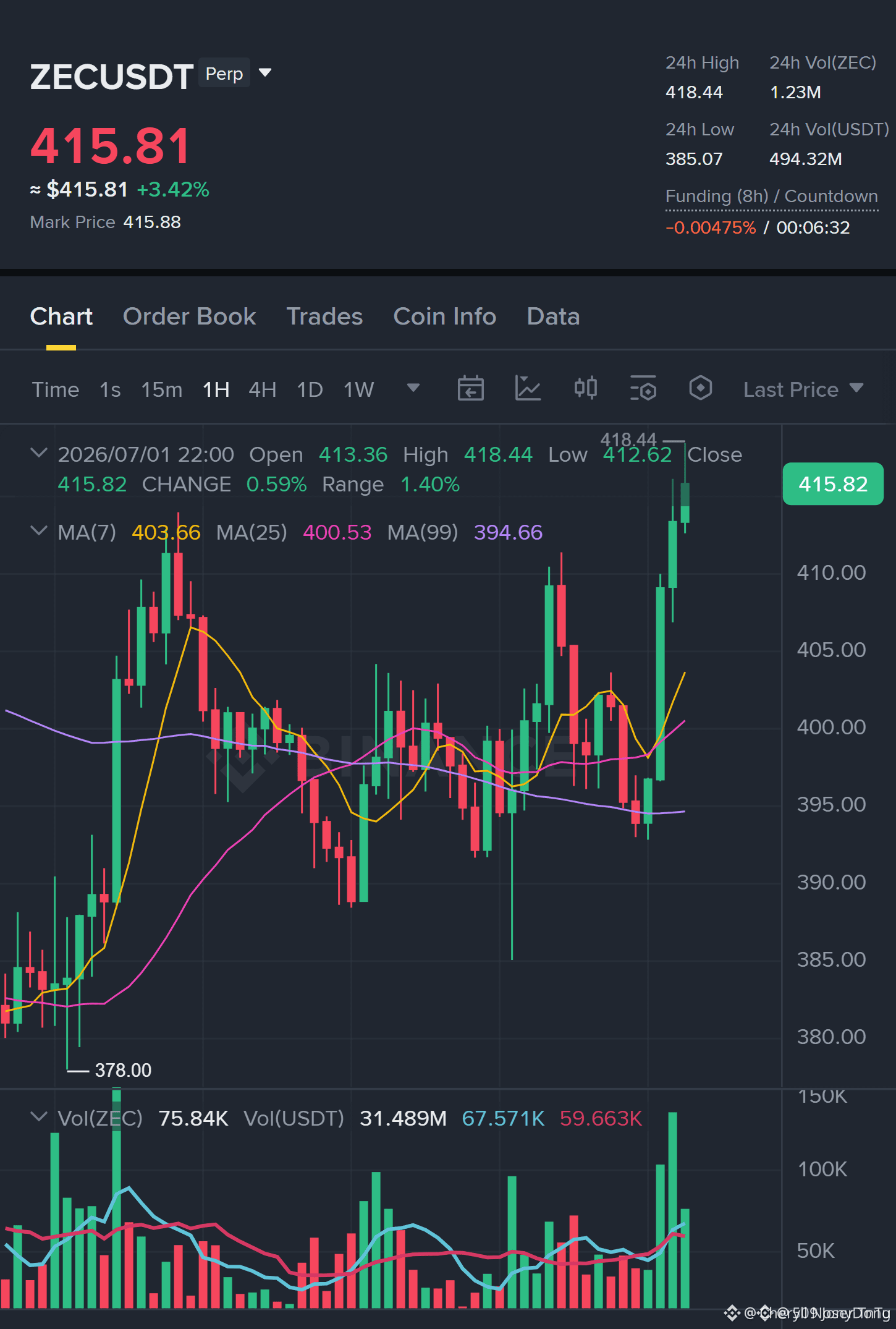Select the 1W interval
The image size is (896, 1329).
click(x=359, y=389)
